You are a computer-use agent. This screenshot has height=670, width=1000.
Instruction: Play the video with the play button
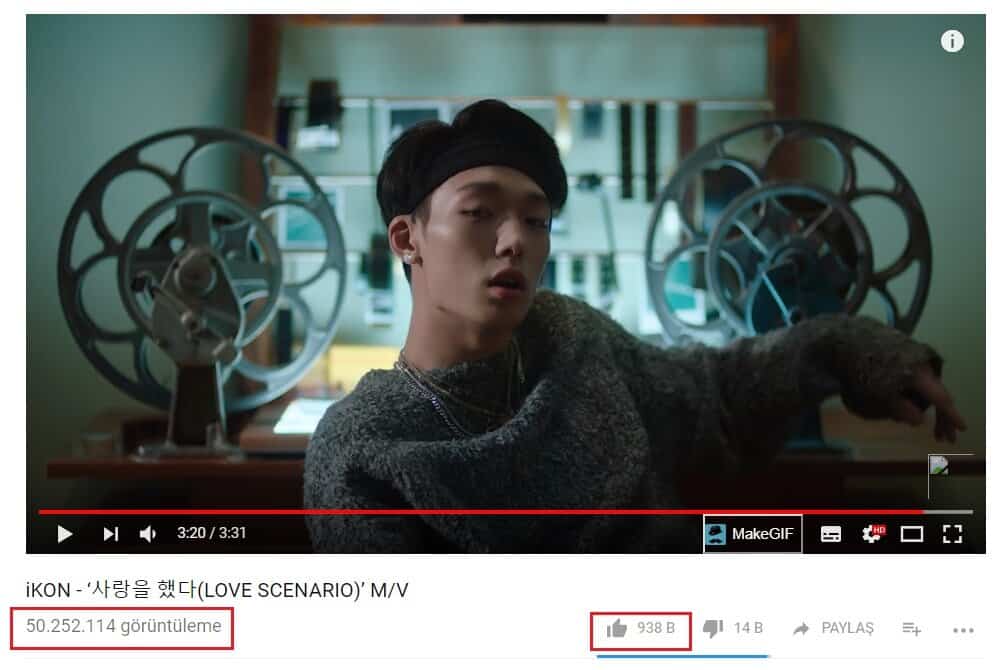[x=64, y=534]
